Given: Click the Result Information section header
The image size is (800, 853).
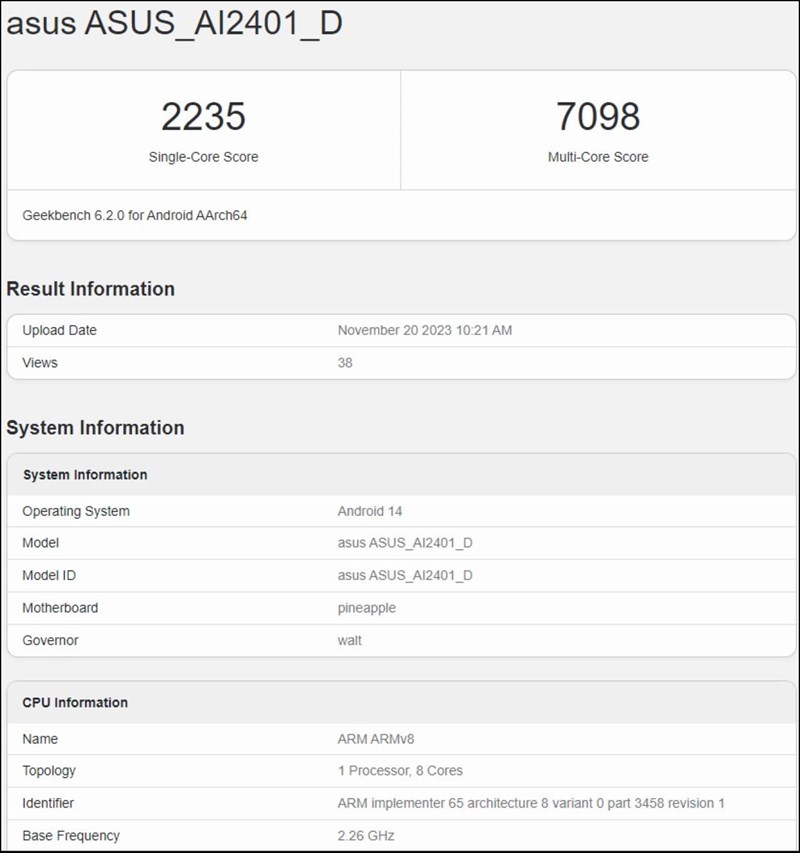Looking at the screenshot, I should (90, 289).
